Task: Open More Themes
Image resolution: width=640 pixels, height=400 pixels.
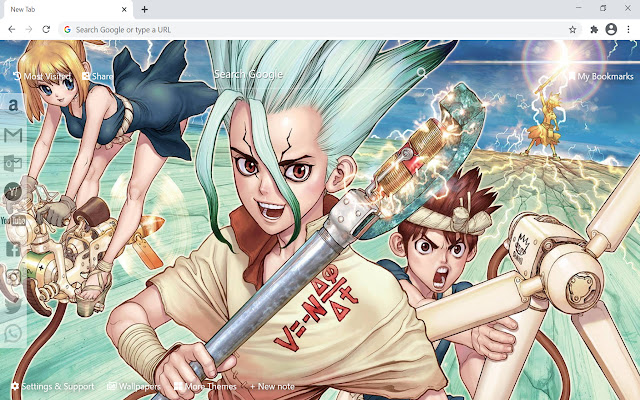Action: coord(205,386)
